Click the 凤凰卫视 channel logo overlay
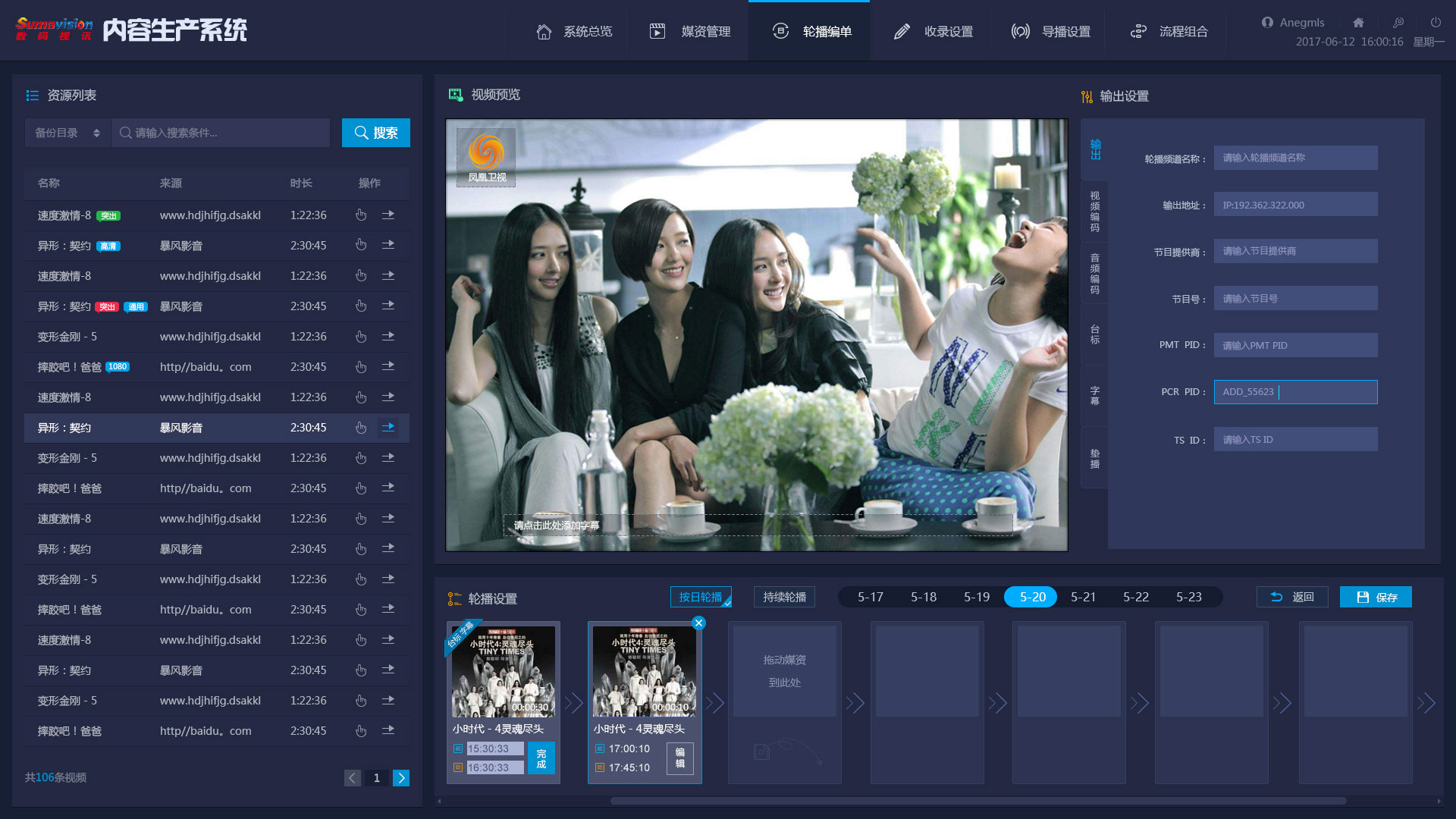Image resolution: width=1456 pixels, height=819 pixels. click(x=486, y=157)
